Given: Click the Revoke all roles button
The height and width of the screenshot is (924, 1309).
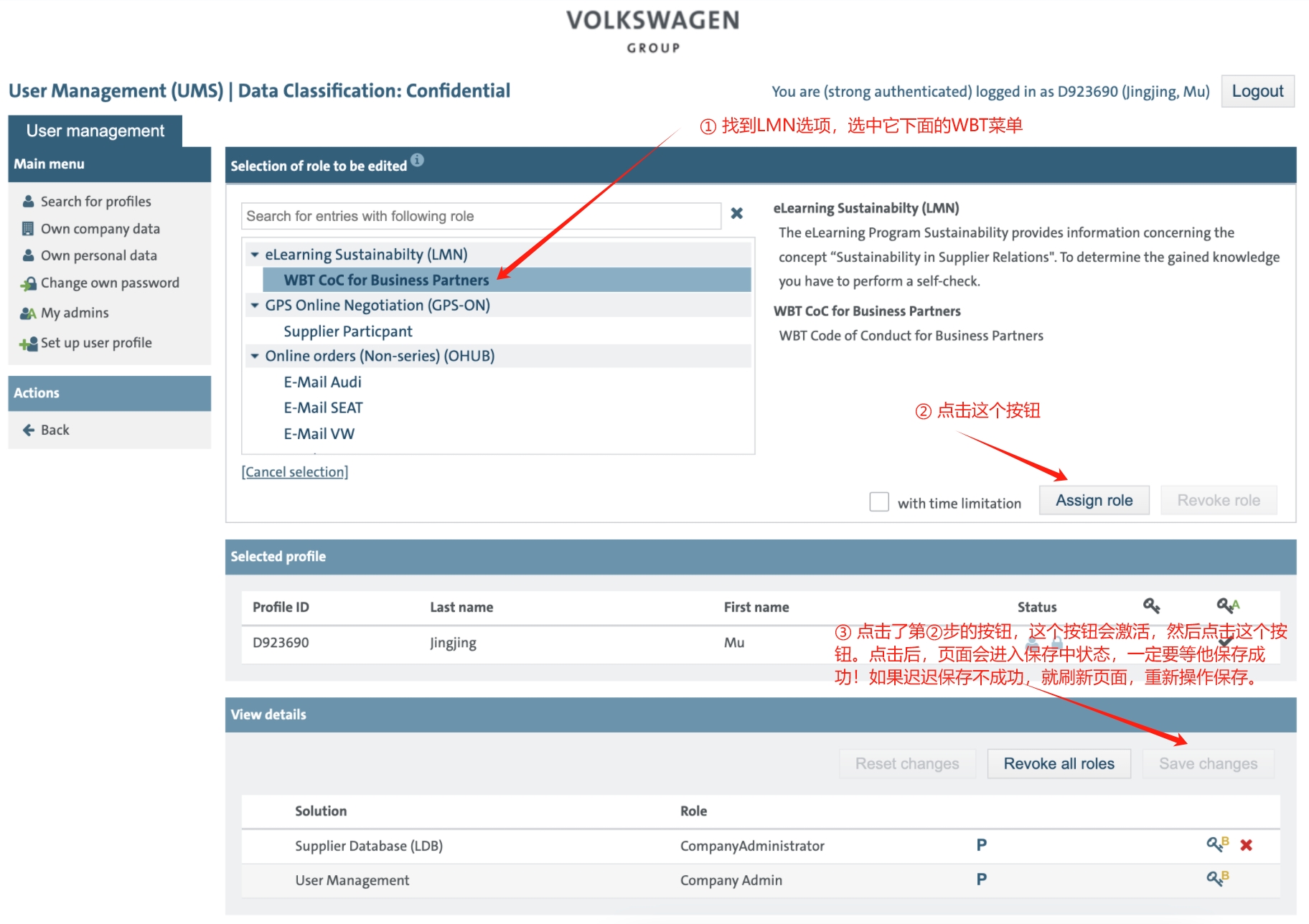Looking at the screenshot, I should pos(1059,763).
